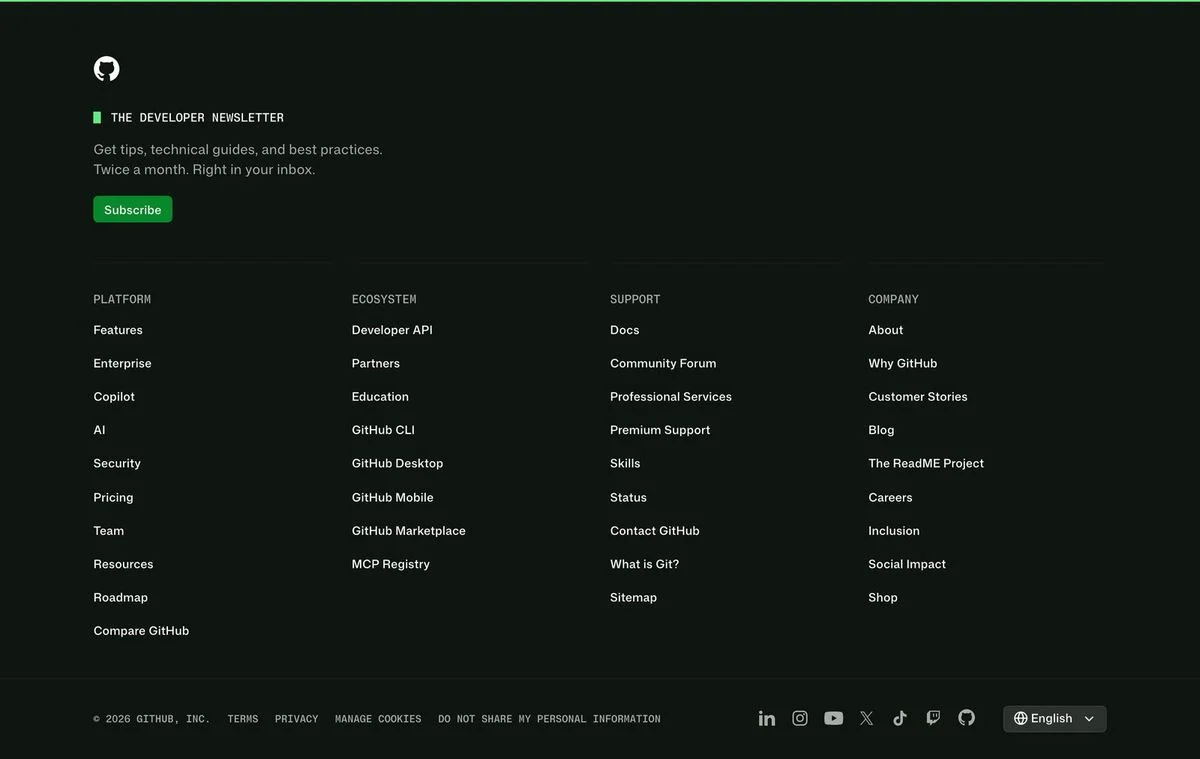Click the GitHub Octocat logo at top
The height and width of the screenshot is (759, 1200).
tap(107, 69)
